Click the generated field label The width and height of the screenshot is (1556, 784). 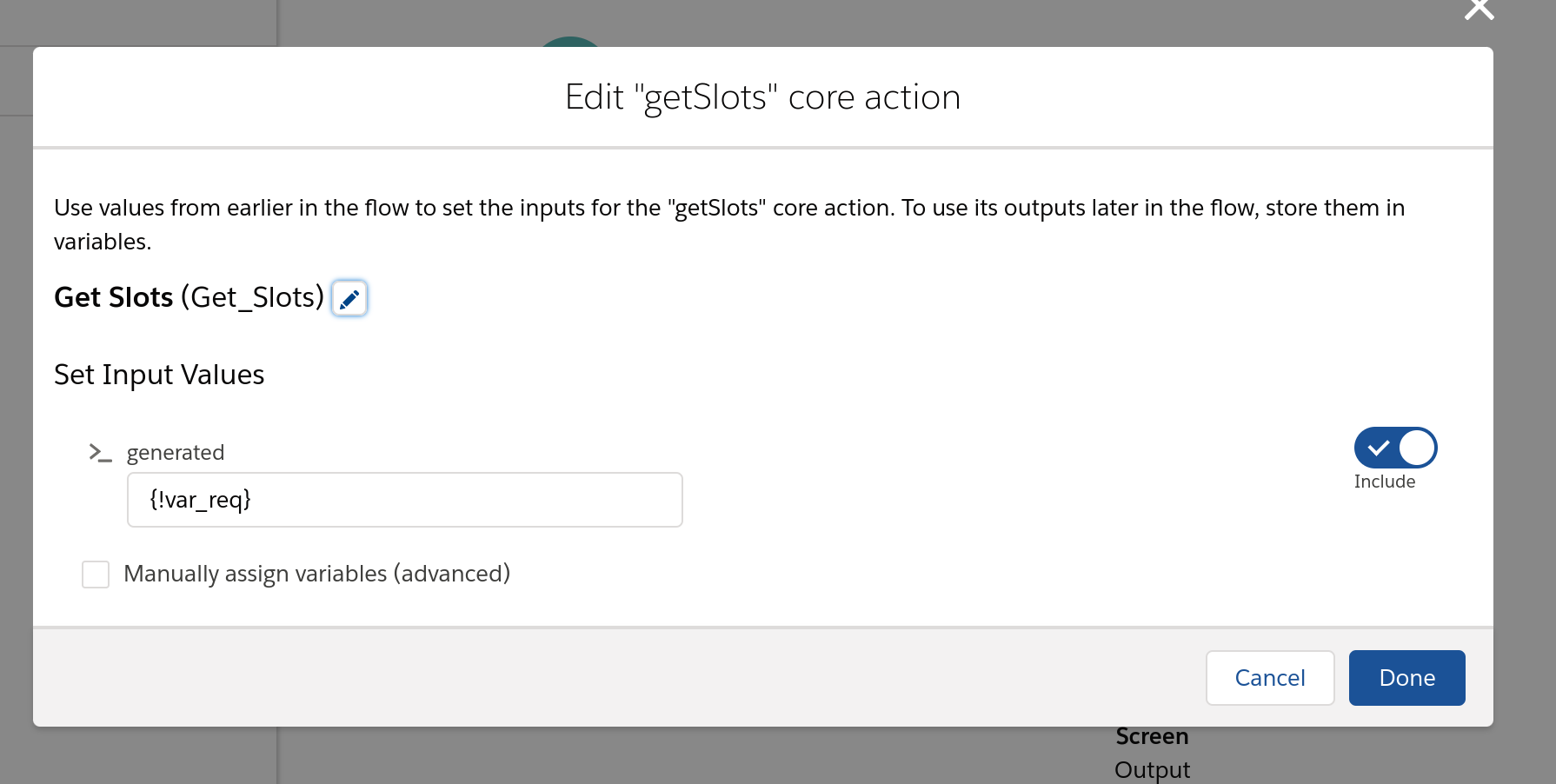176,453
